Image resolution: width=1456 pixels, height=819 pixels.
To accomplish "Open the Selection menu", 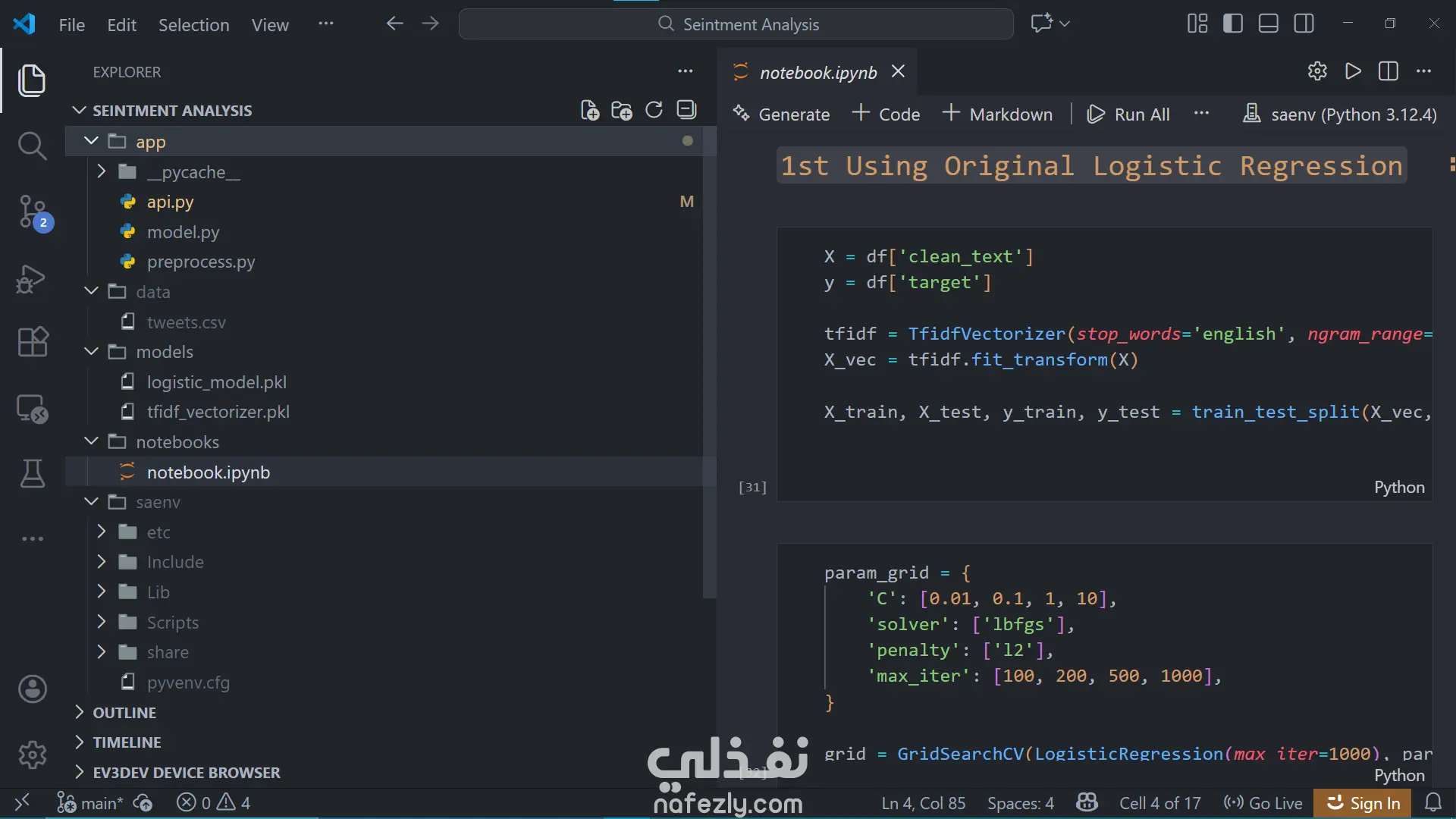I will [193, 25].
